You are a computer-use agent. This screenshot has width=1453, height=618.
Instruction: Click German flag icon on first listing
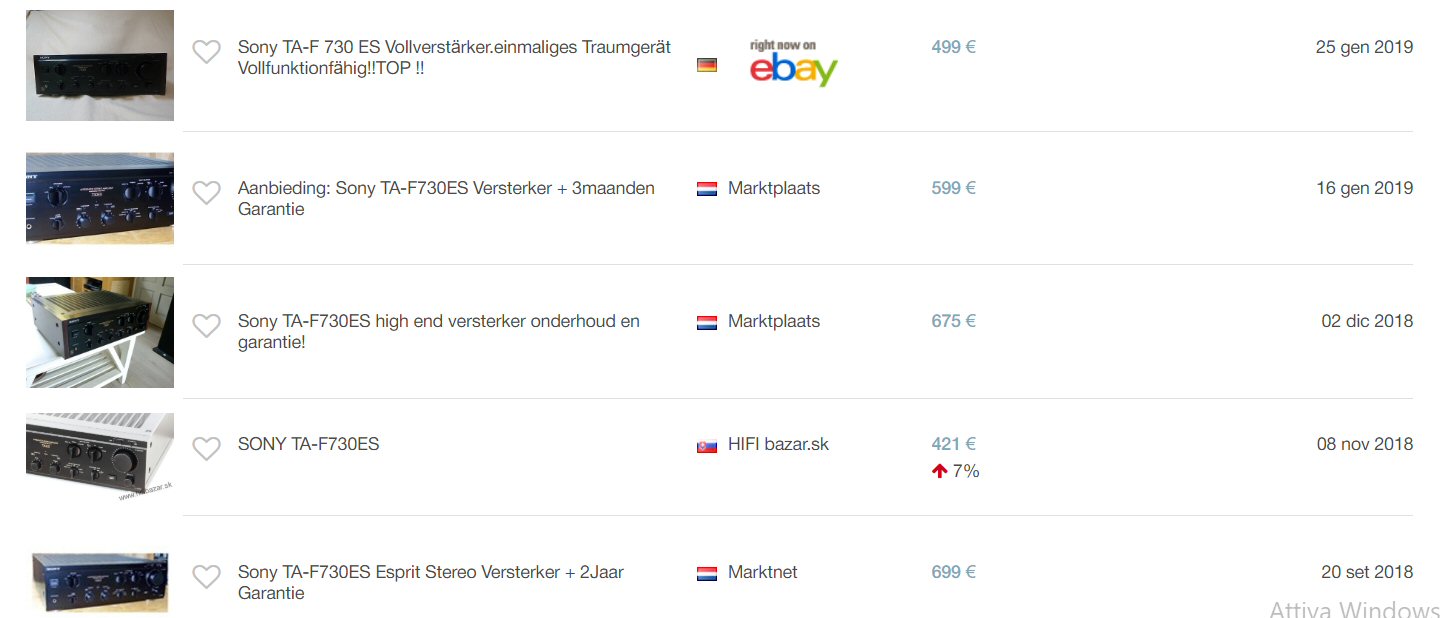(707, 65)
